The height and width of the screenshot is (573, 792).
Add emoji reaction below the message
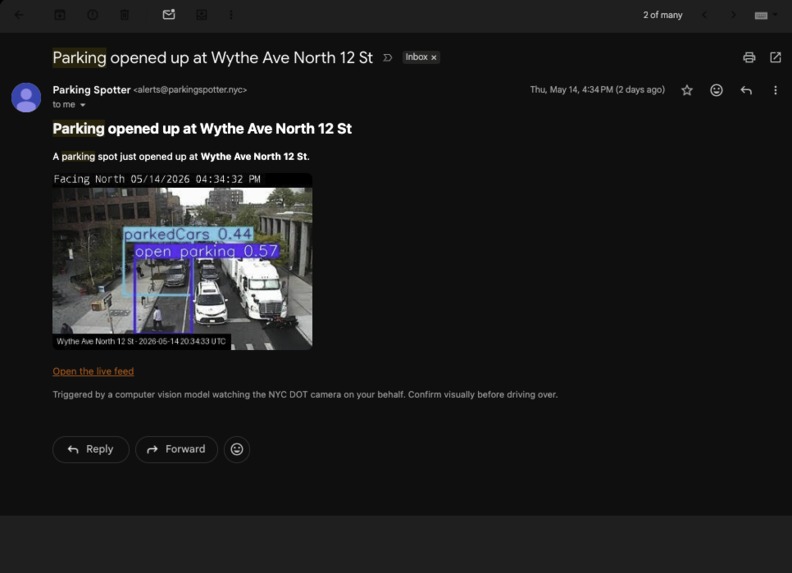(x=237, y=449)
